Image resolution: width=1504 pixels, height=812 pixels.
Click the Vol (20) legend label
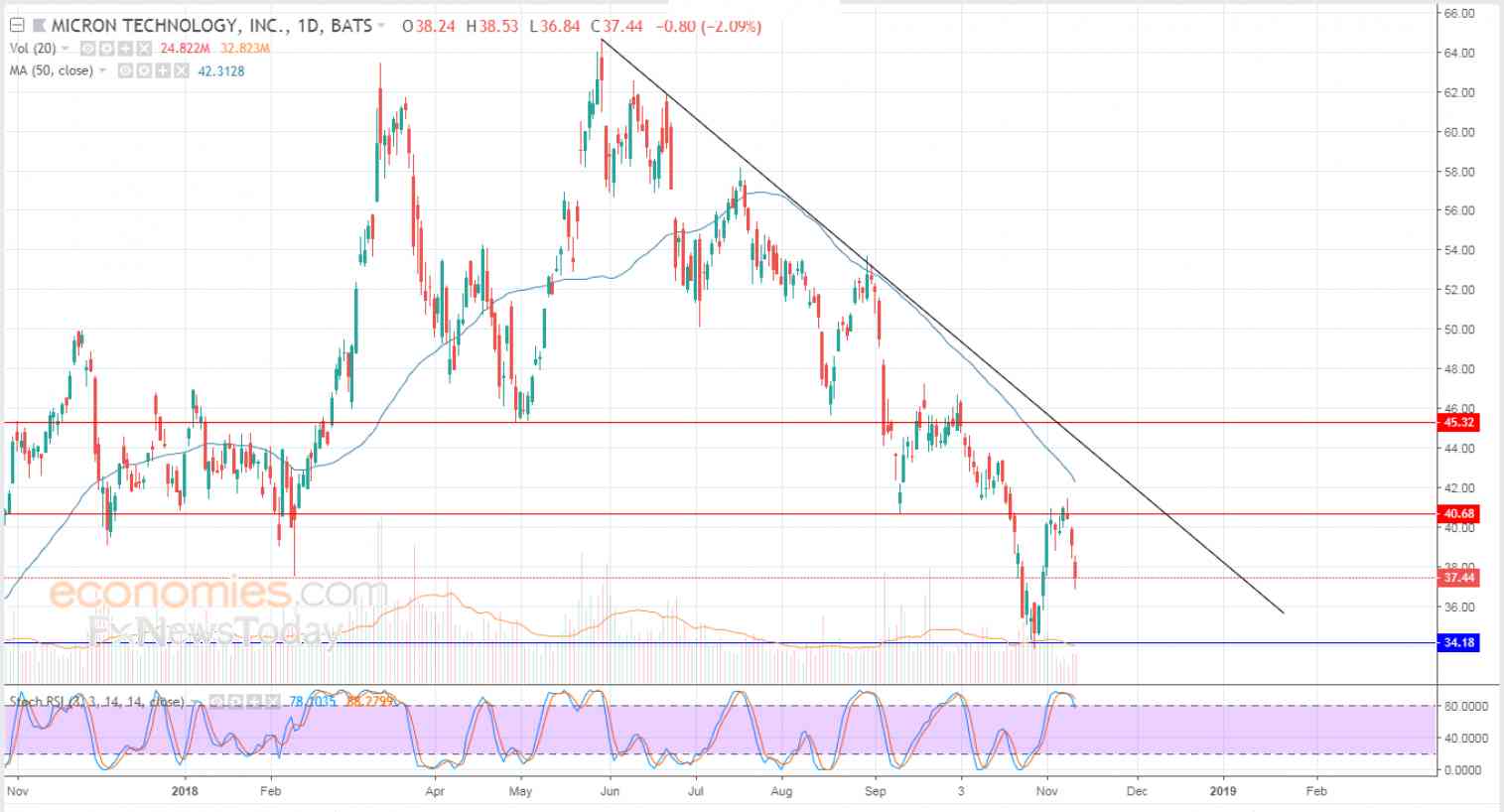(33, 49)
